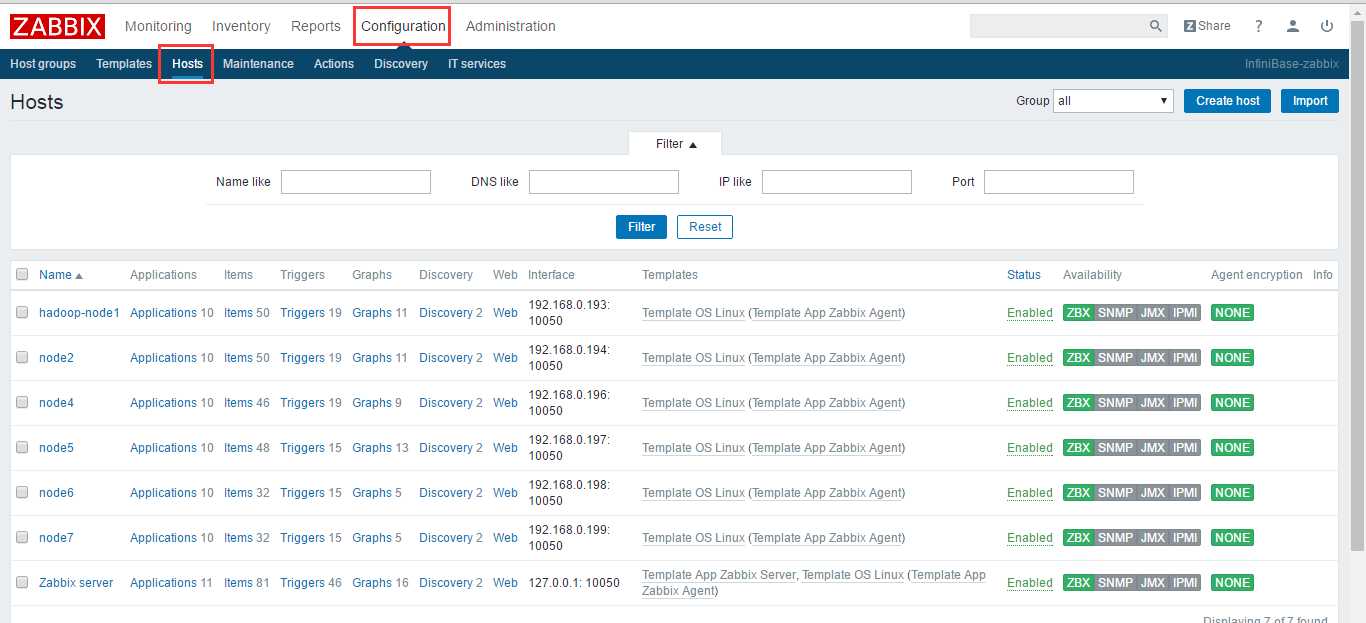Toggle the select-all hosts checkbox
This screenshot has width=1366, height=623.
coord(22,274)
